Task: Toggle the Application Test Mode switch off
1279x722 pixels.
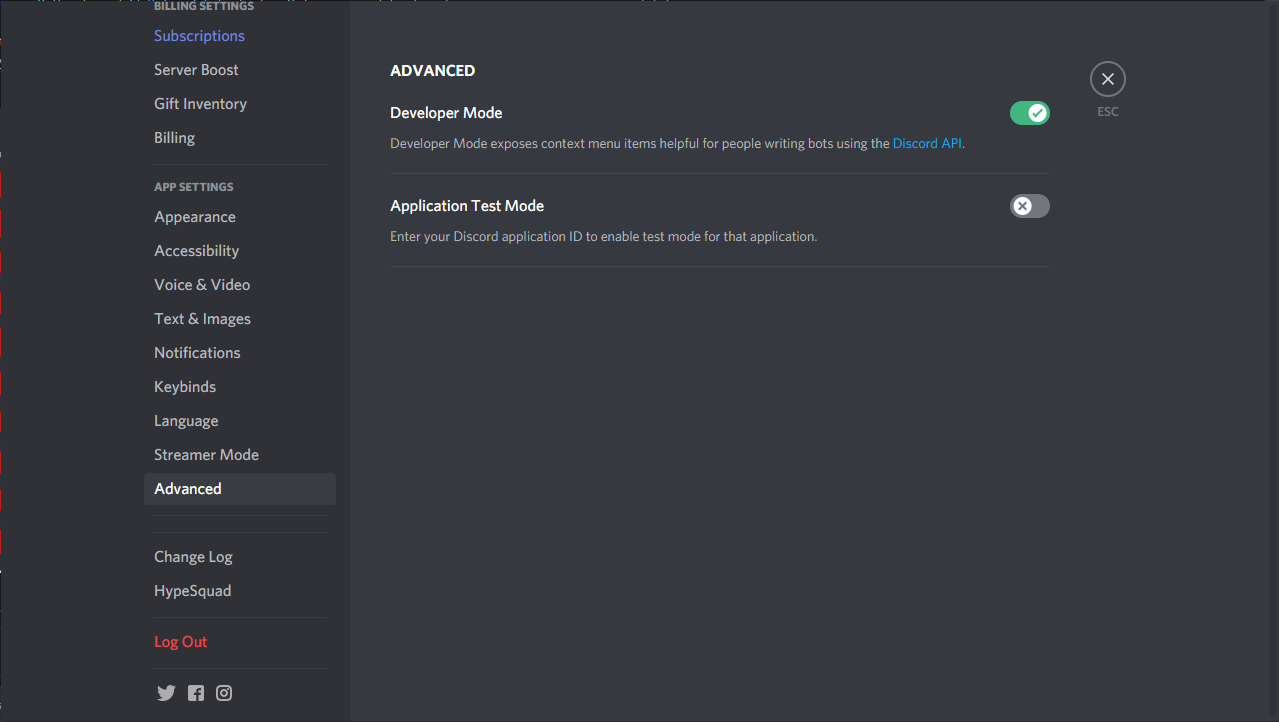Action: click(x=1029, y=206)
